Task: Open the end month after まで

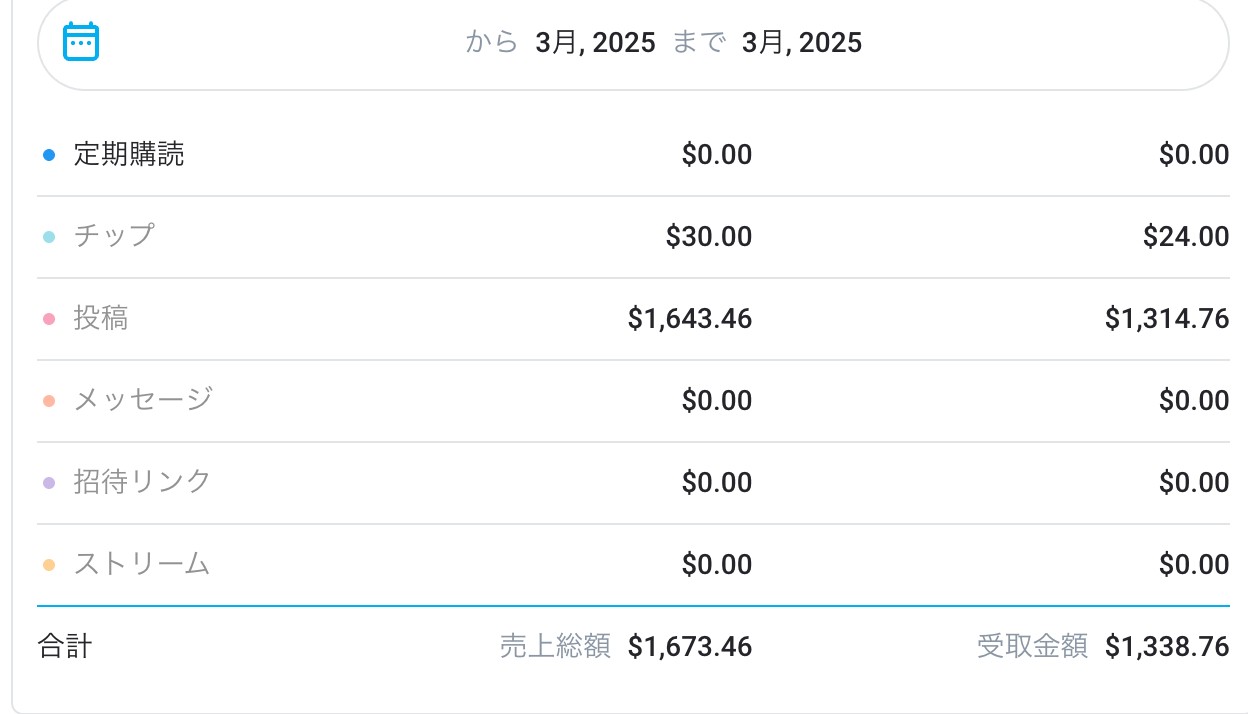Action: pyautogui.click(x=801, y=42)
